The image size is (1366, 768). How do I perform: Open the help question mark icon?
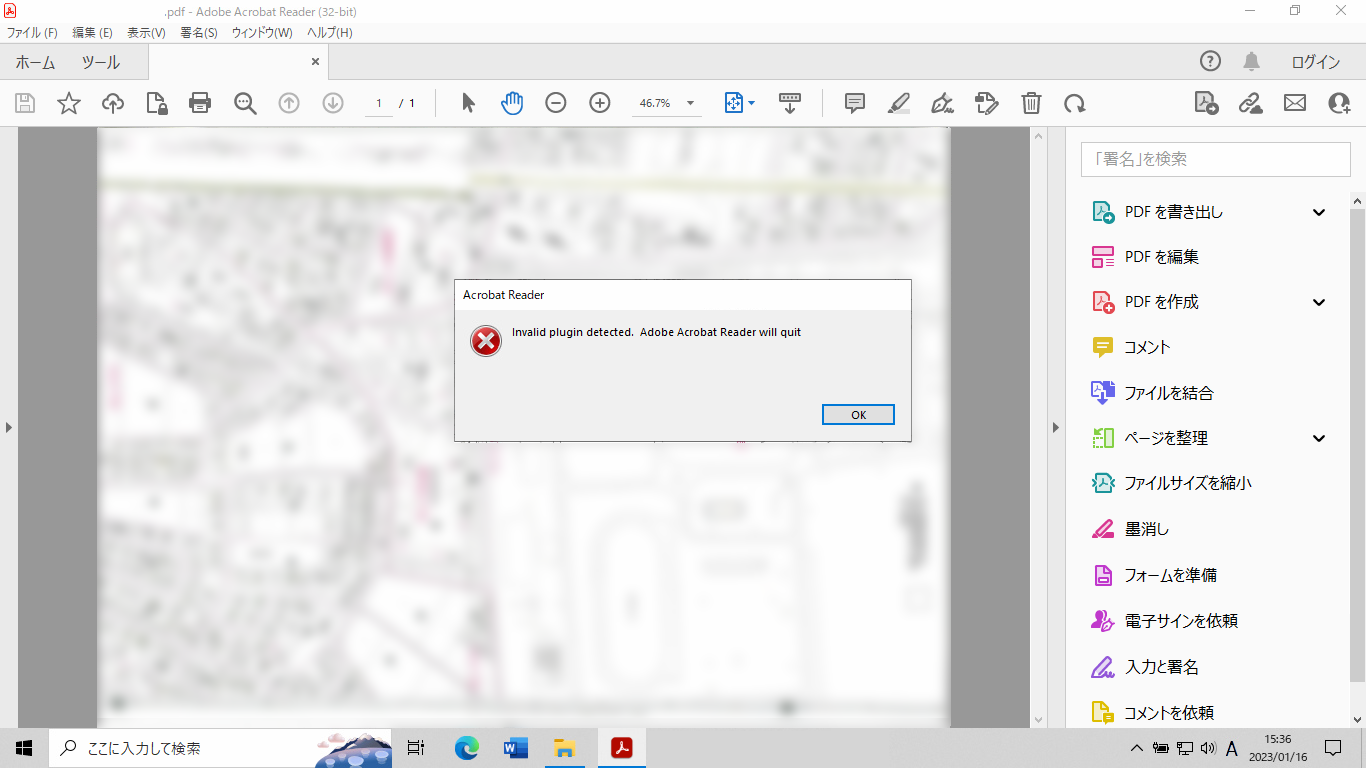pyautogui.click(x=1210, y=62)
